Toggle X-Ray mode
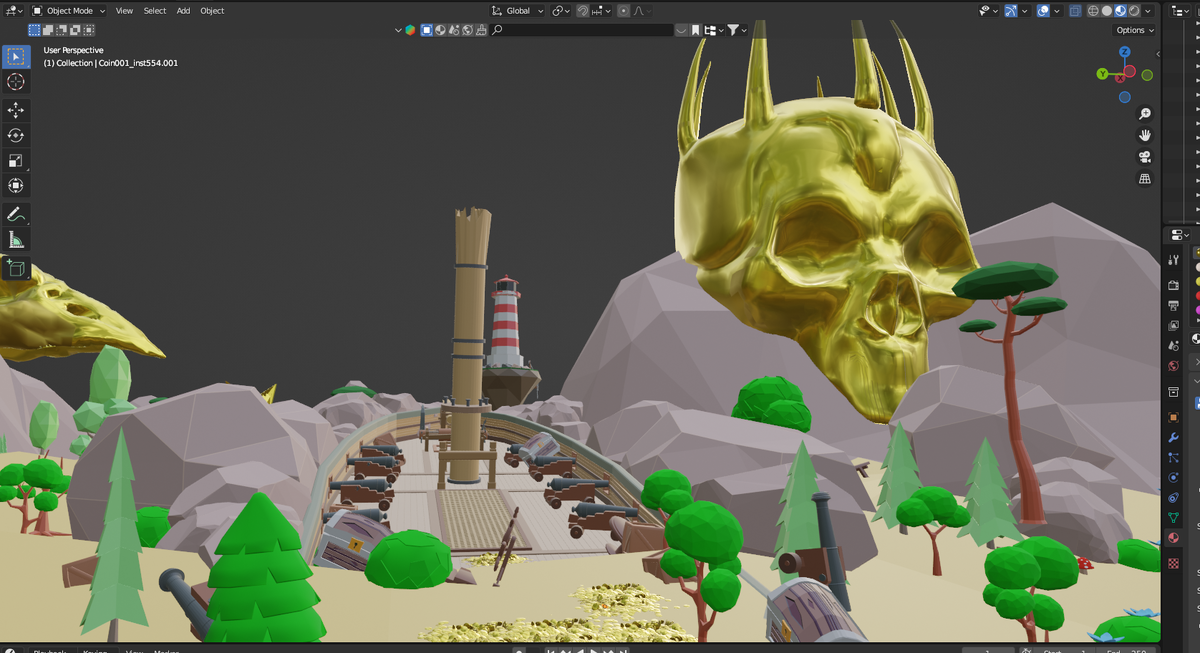This screenshot has width=1200, height=653. pos(1075,11)
